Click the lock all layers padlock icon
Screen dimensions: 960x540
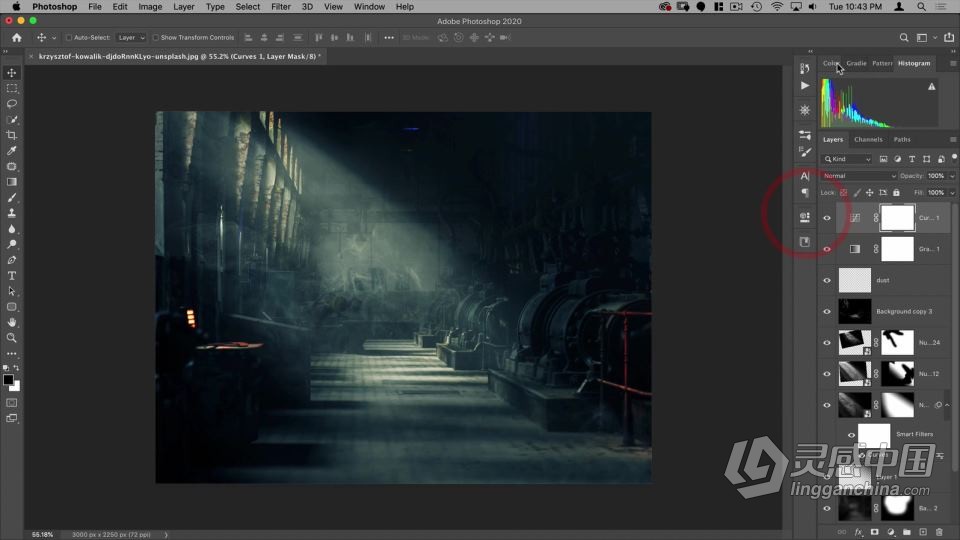click(896, 192)
